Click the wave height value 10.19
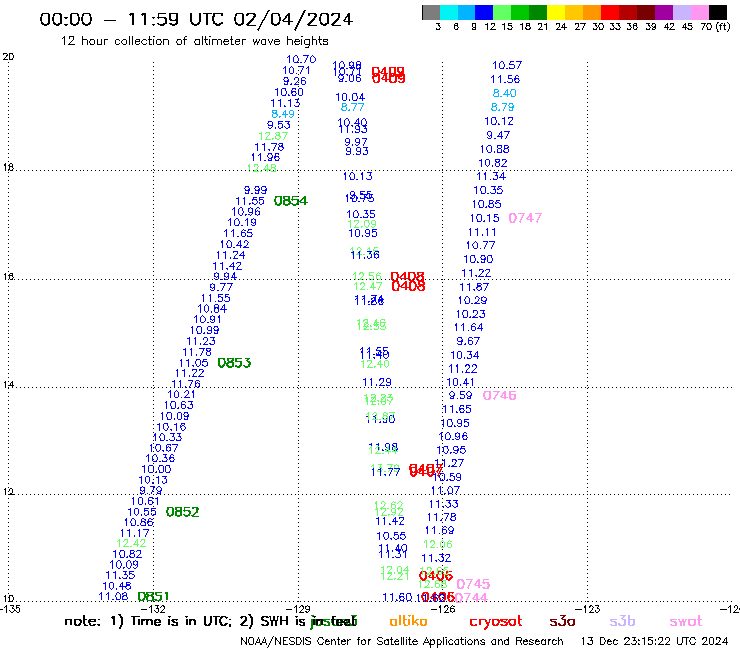 (x=242, y=222)
